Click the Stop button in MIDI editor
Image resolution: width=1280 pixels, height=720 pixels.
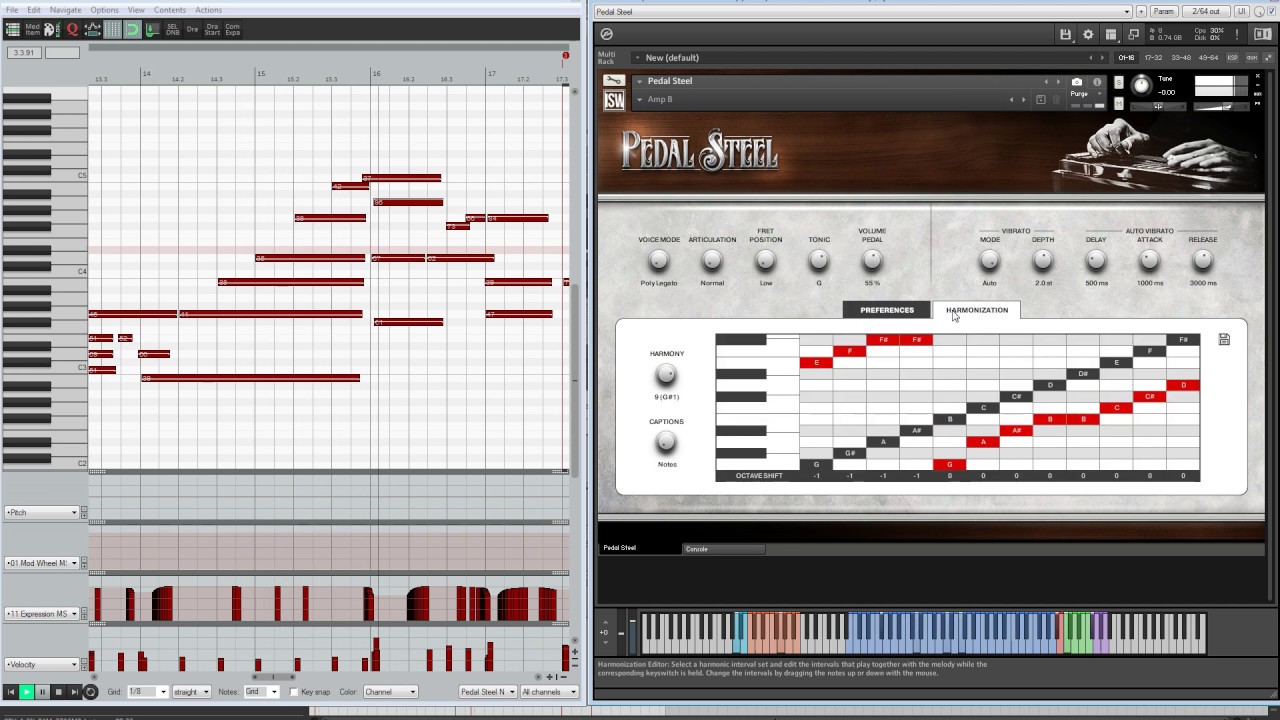[58, 692]
